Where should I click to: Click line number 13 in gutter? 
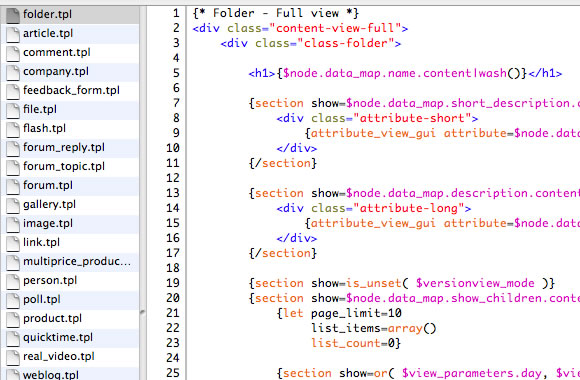173,193
